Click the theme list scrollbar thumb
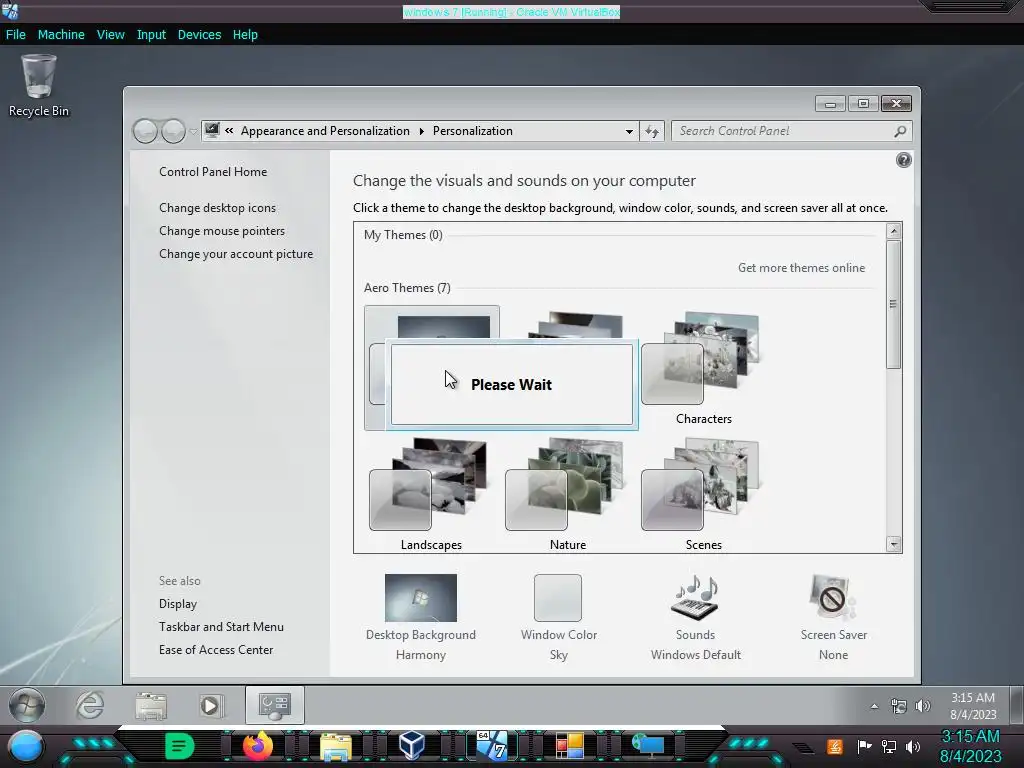The height and width of the screenshot is (768, 1024). 893,304
